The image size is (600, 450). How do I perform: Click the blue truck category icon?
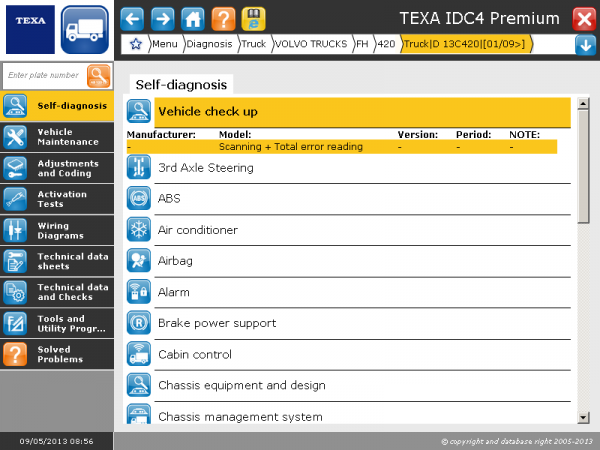pyautogui.click(x=85, y=30)
